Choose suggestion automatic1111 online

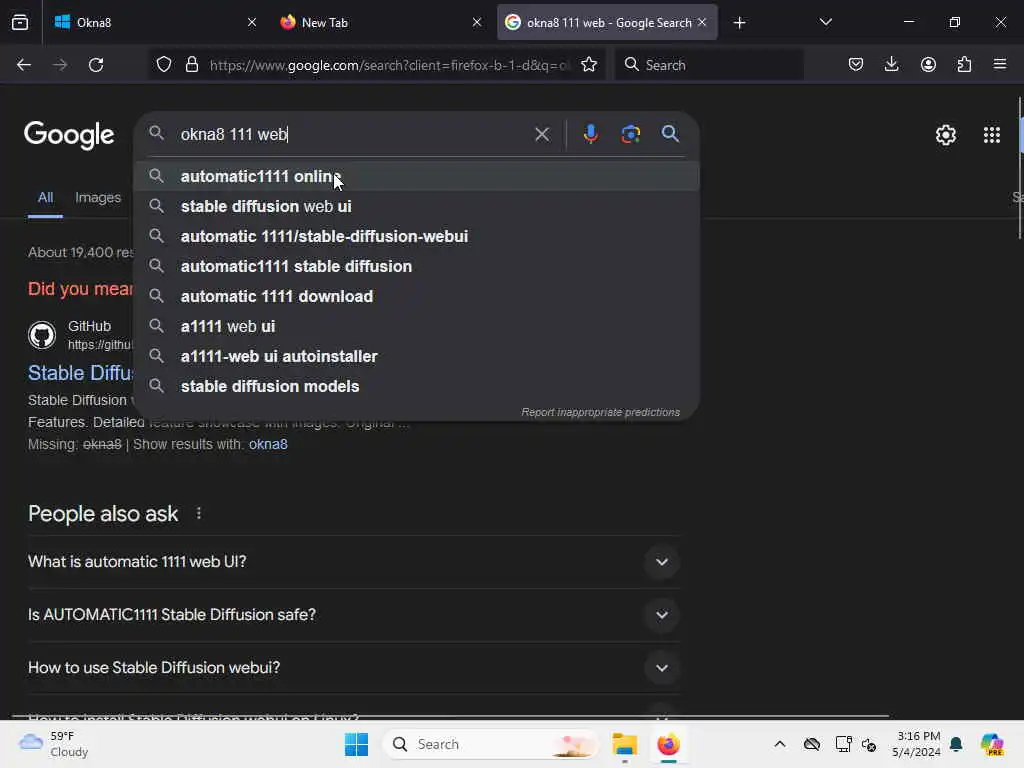417,176
